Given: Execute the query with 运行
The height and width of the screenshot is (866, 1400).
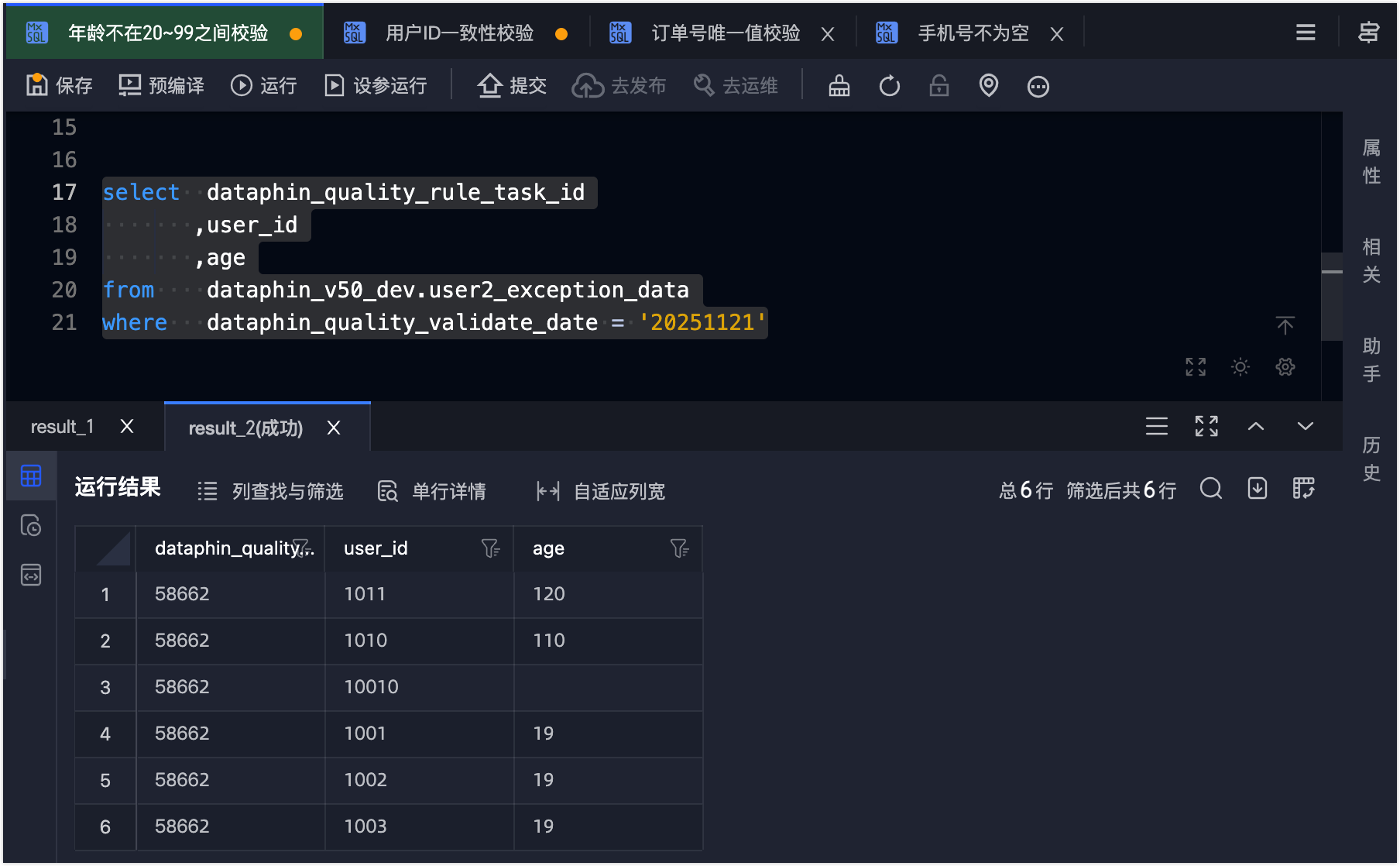Looking at the screenshot, I should coord(263,85).
